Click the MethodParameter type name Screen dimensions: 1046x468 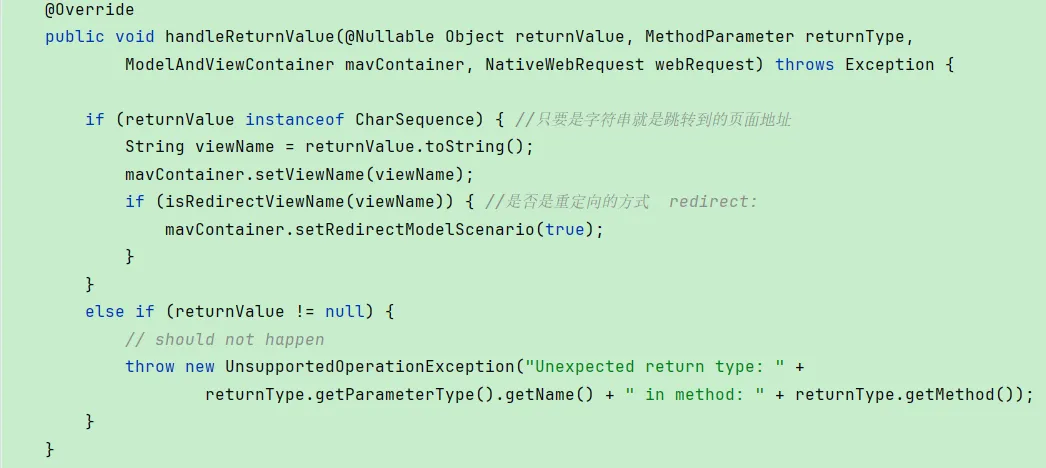tap(720, 37)
